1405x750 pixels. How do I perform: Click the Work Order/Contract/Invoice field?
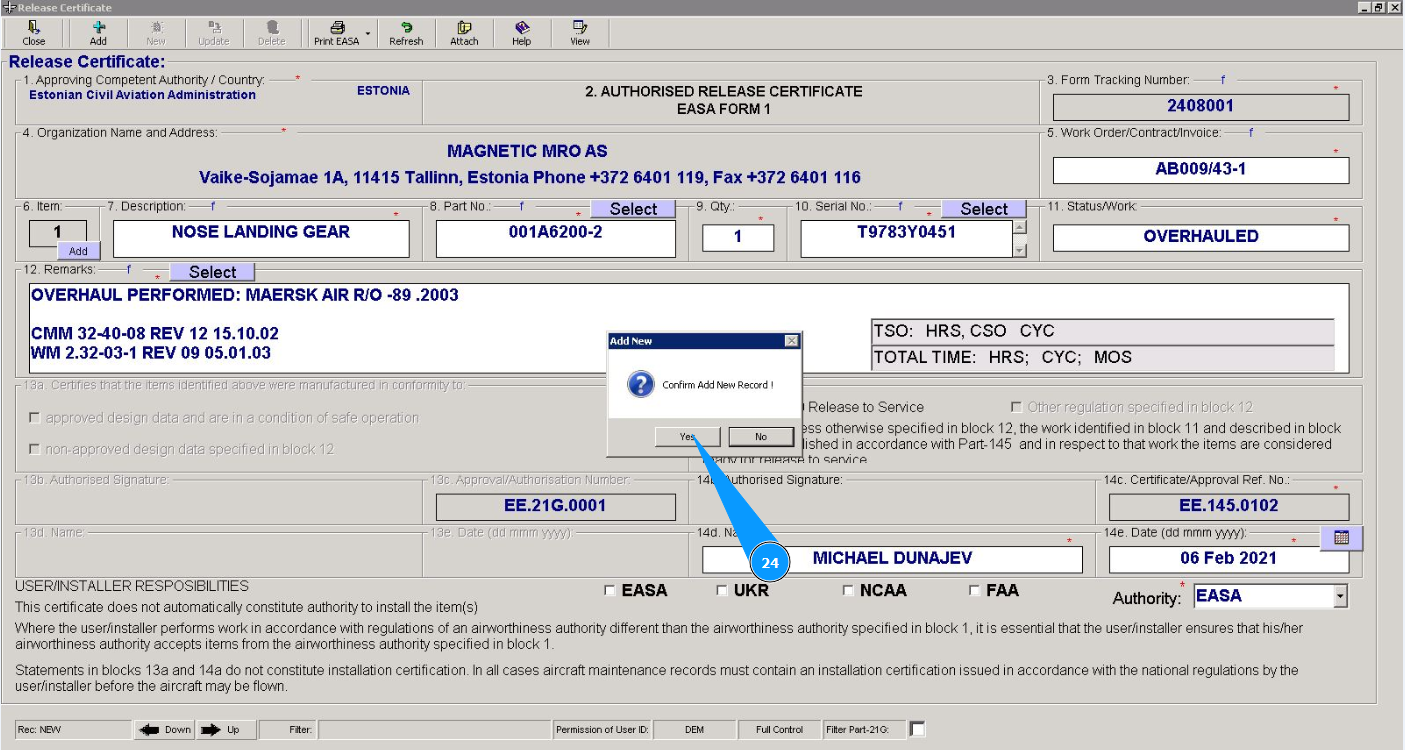[1200, 170]
